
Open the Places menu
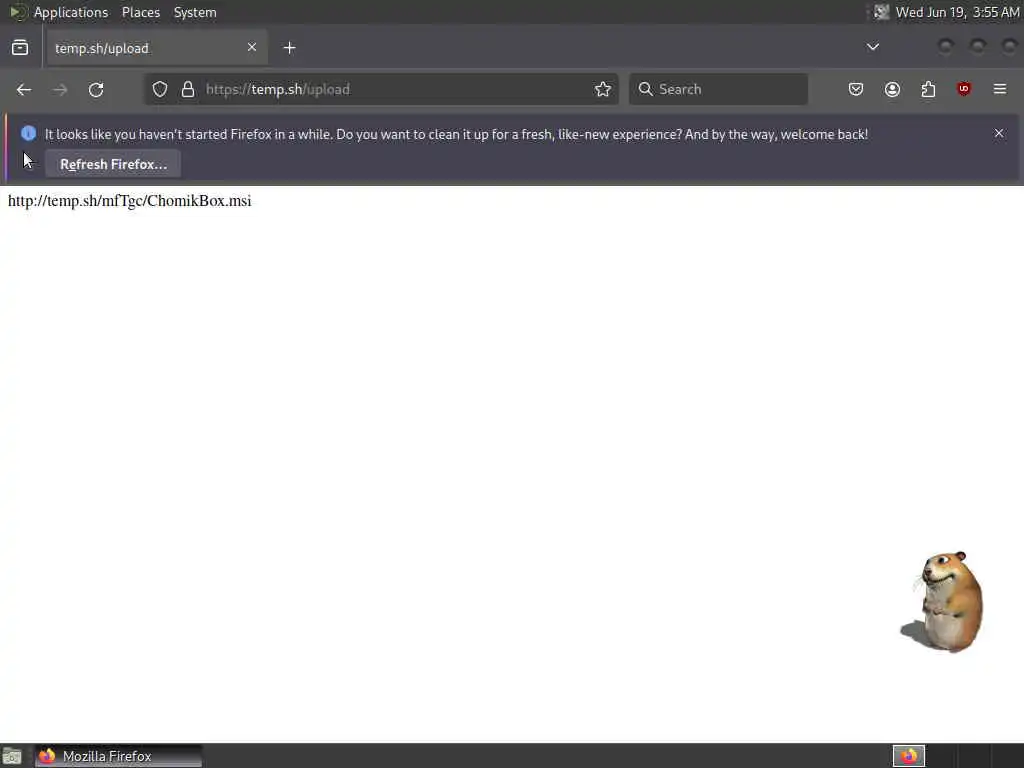click(141, 12)
